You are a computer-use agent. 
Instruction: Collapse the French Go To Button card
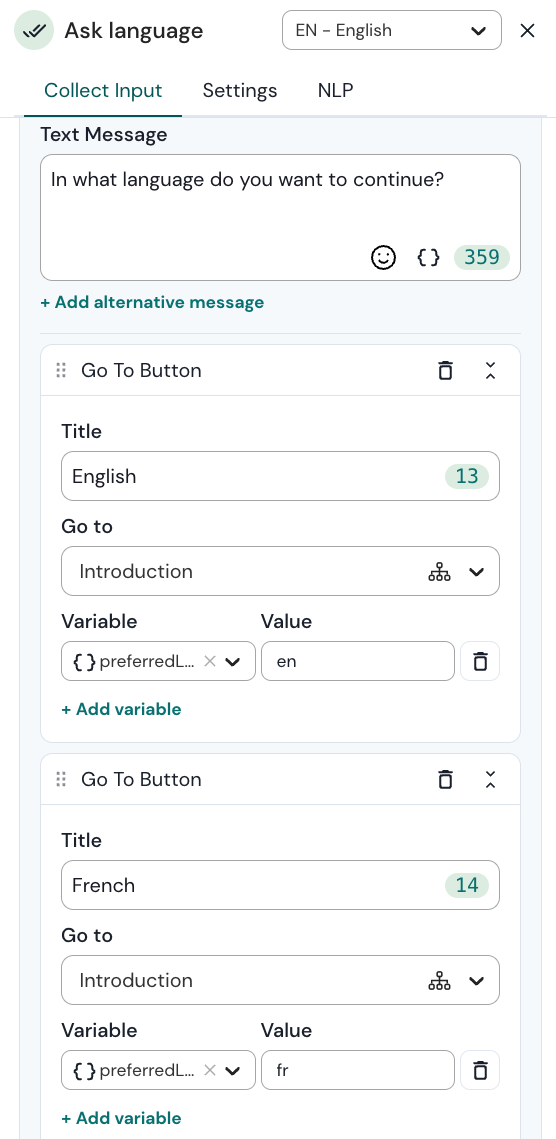pyautogui.click(x=491, y=779)
